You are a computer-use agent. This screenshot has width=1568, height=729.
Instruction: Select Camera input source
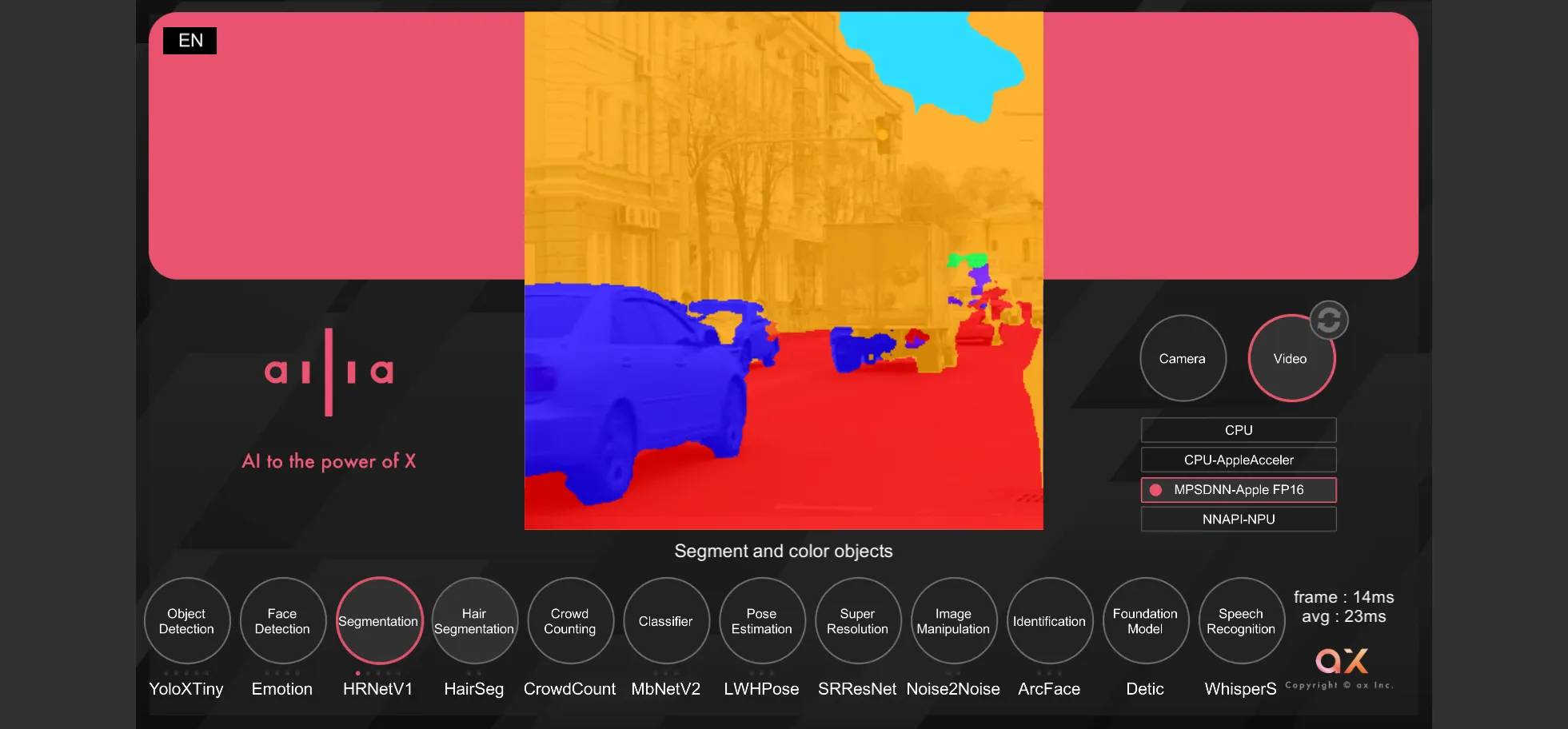tap(1183, 358)
